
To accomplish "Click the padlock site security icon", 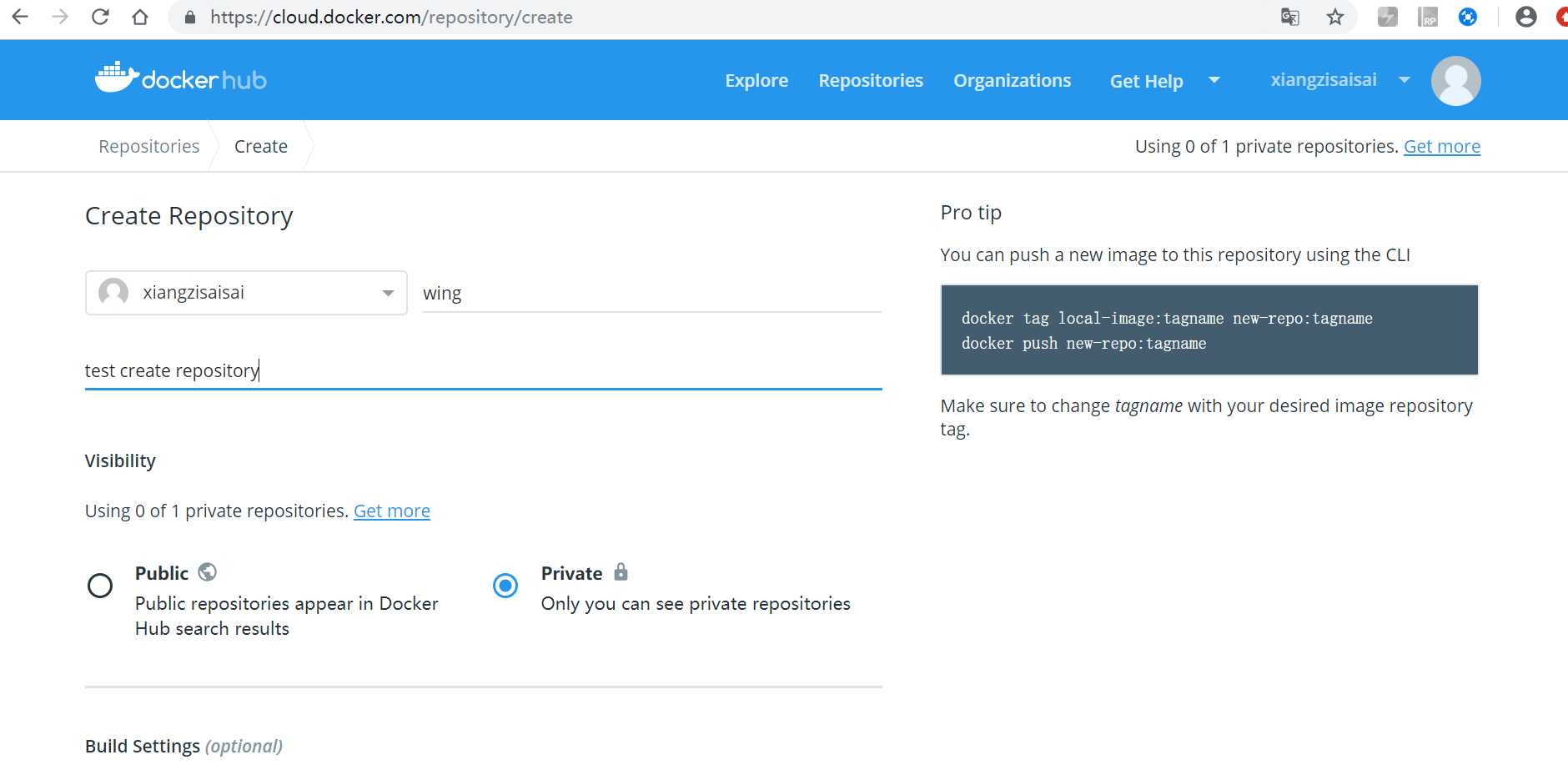I will (x=190, y=18).
